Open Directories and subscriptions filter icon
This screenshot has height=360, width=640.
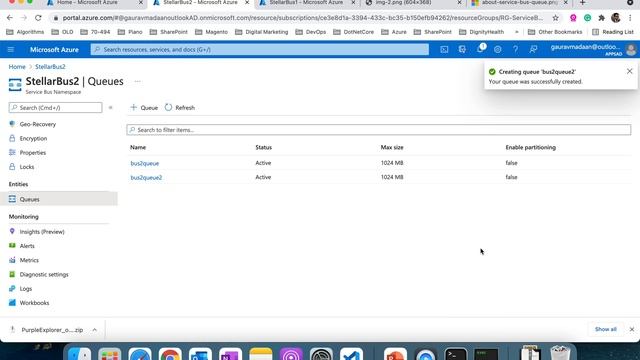pos(462,49)
